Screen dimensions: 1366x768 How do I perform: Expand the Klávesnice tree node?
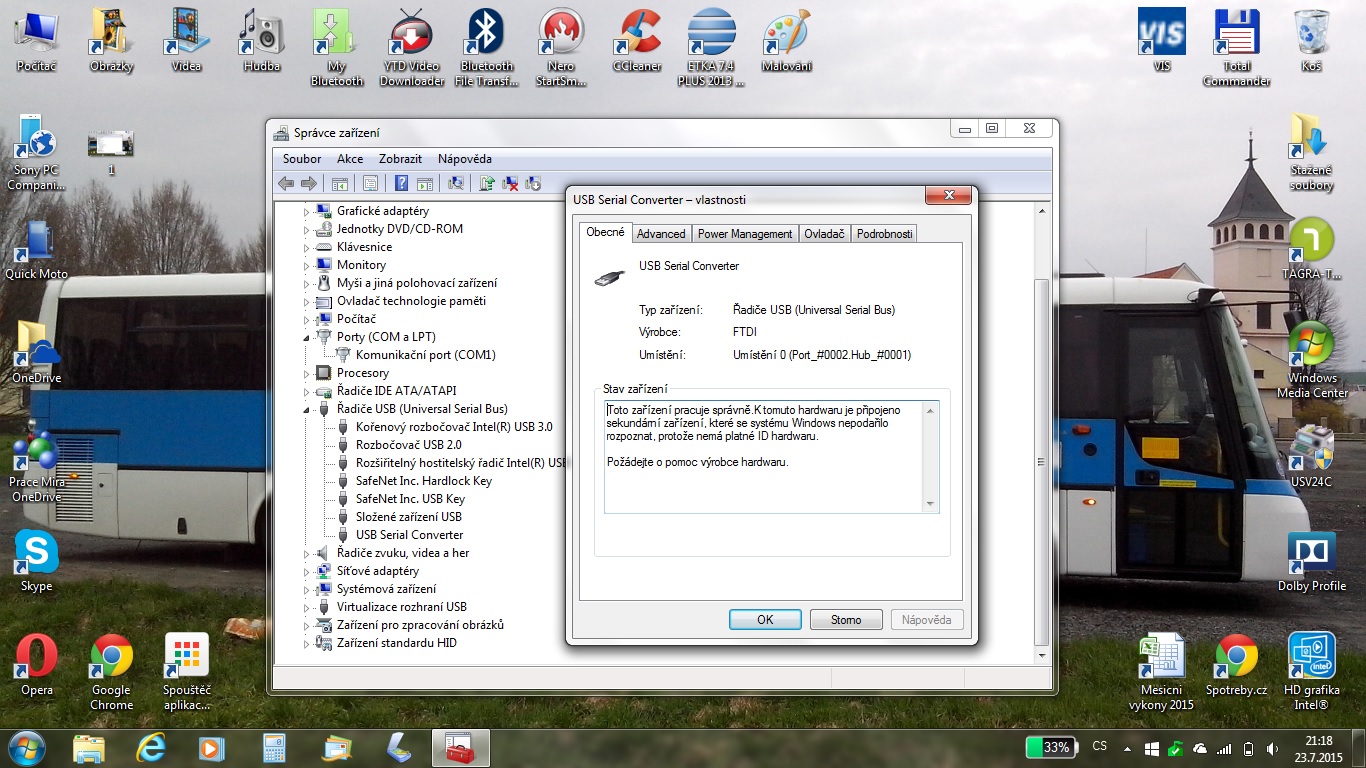(x=307, y=247)
